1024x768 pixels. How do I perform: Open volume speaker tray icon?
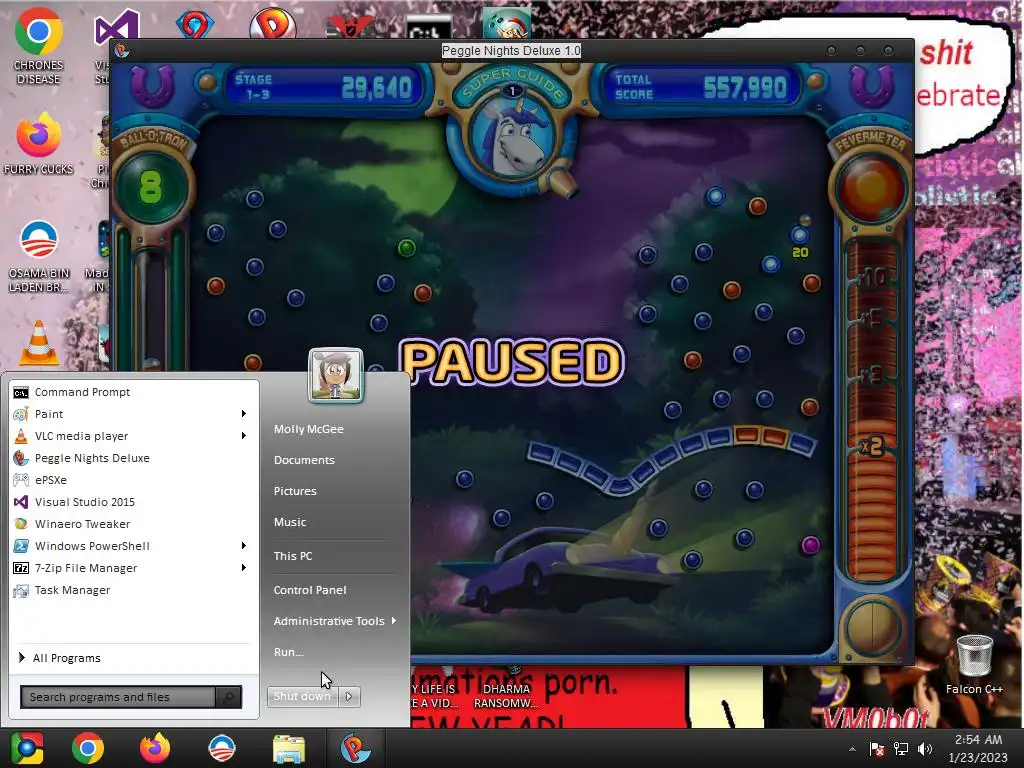[x=925, y=749]
